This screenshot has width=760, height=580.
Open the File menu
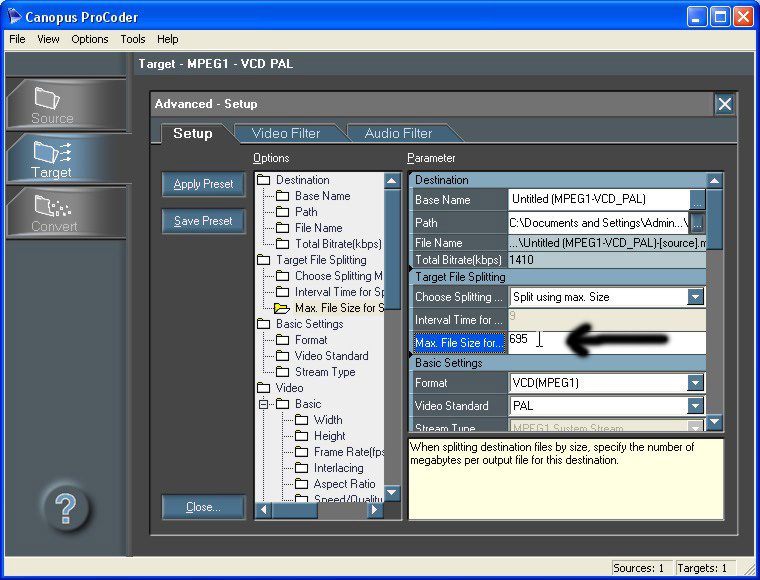click(17, 39)
